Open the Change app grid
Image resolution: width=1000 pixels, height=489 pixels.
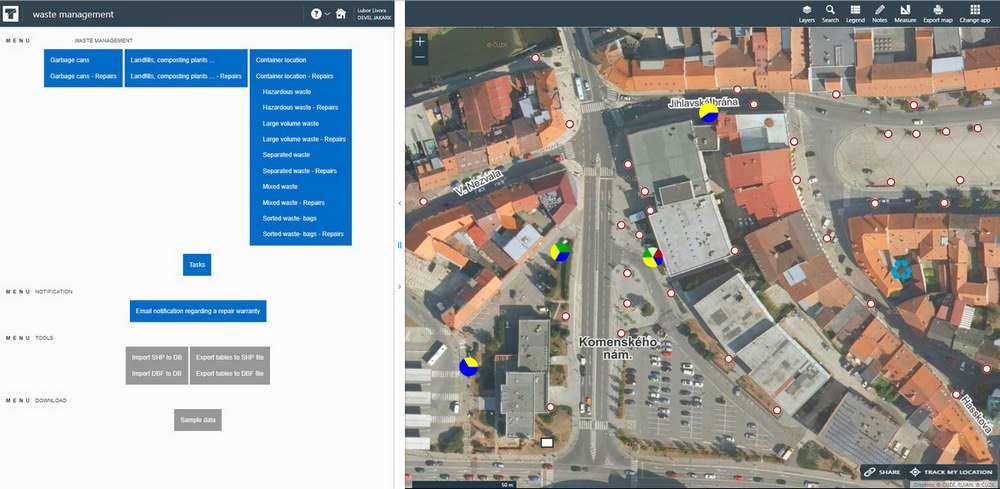[x=974, y=13]
